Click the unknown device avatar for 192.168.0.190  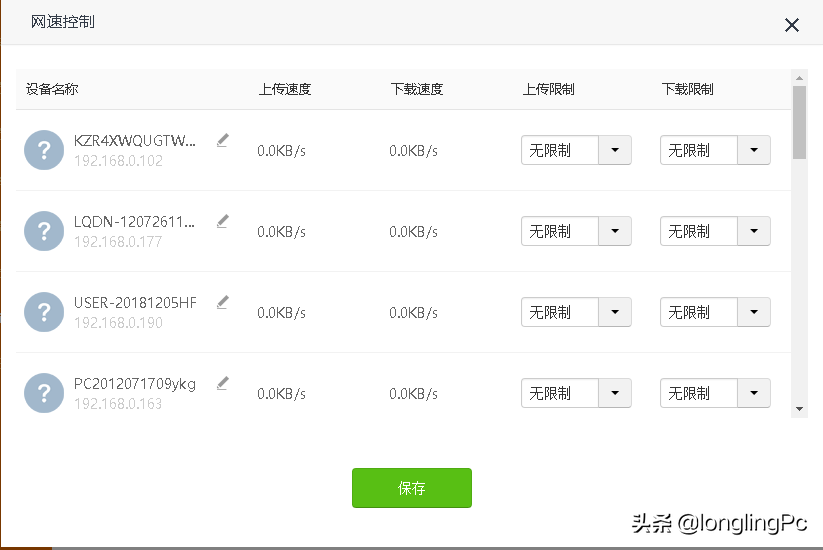tap(44, 312)
